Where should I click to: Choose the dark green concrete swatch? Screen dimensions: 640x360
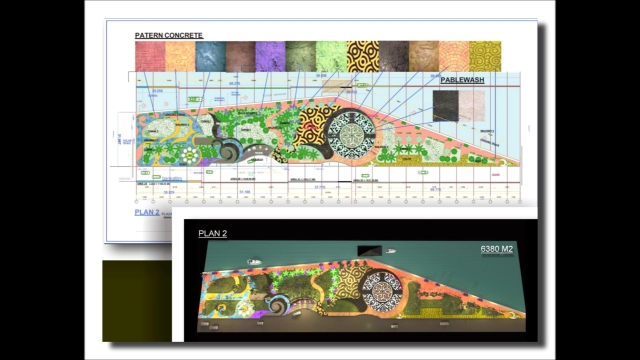tap(301, 56)
